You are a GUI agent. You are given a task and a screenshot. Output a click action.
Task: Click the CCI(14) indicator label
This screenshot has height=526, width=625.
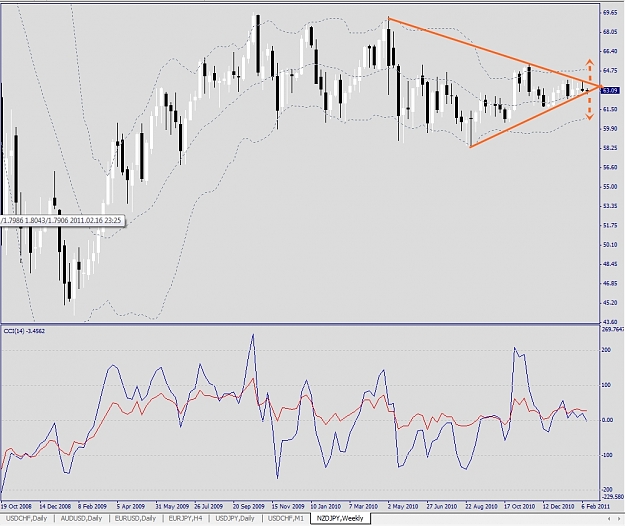tap(24, 331)
